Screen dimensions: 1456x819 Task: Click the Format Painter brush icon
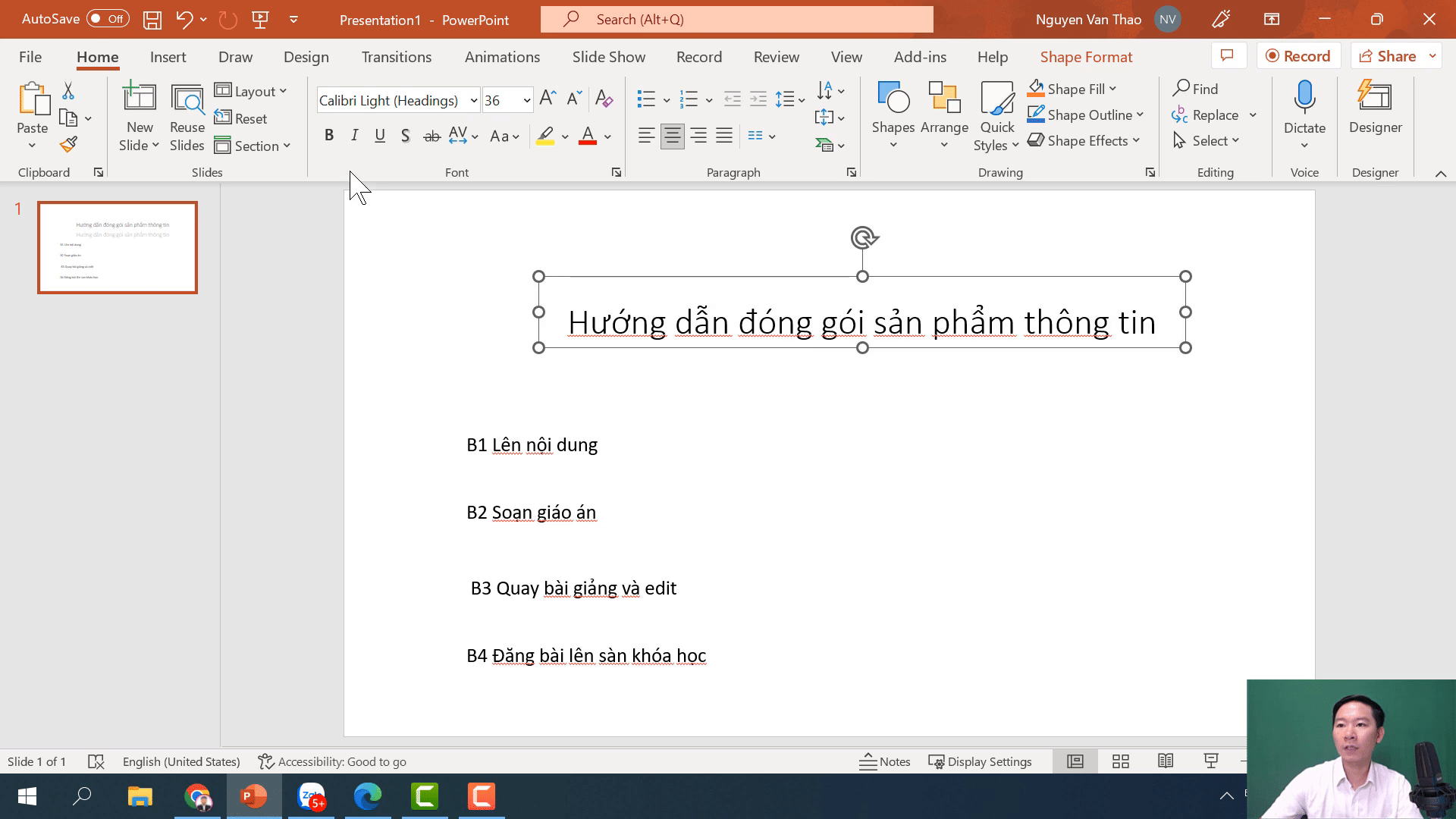[68, 144]
